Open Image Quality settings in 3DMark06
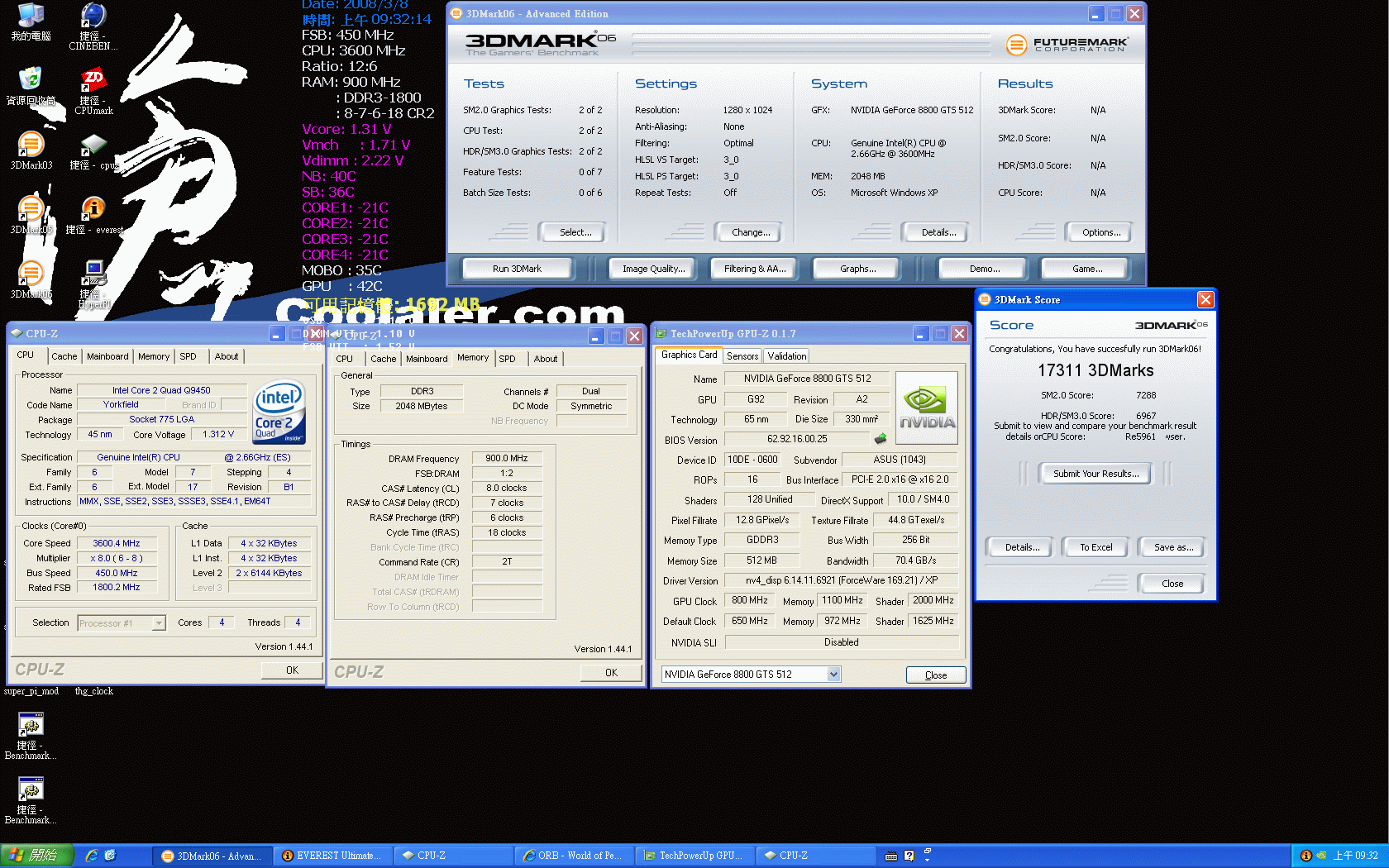Viewport: 1389px width, 868px height. 654,269
